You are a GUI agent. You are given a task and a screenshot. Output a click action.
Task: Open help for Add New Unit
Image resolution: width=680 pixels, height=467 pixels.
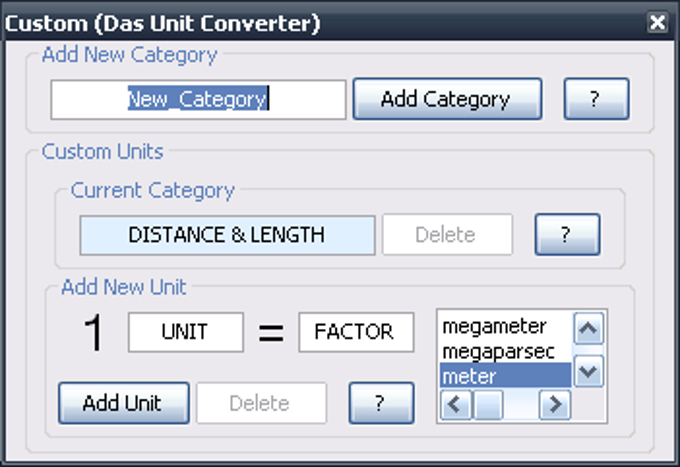381,403
